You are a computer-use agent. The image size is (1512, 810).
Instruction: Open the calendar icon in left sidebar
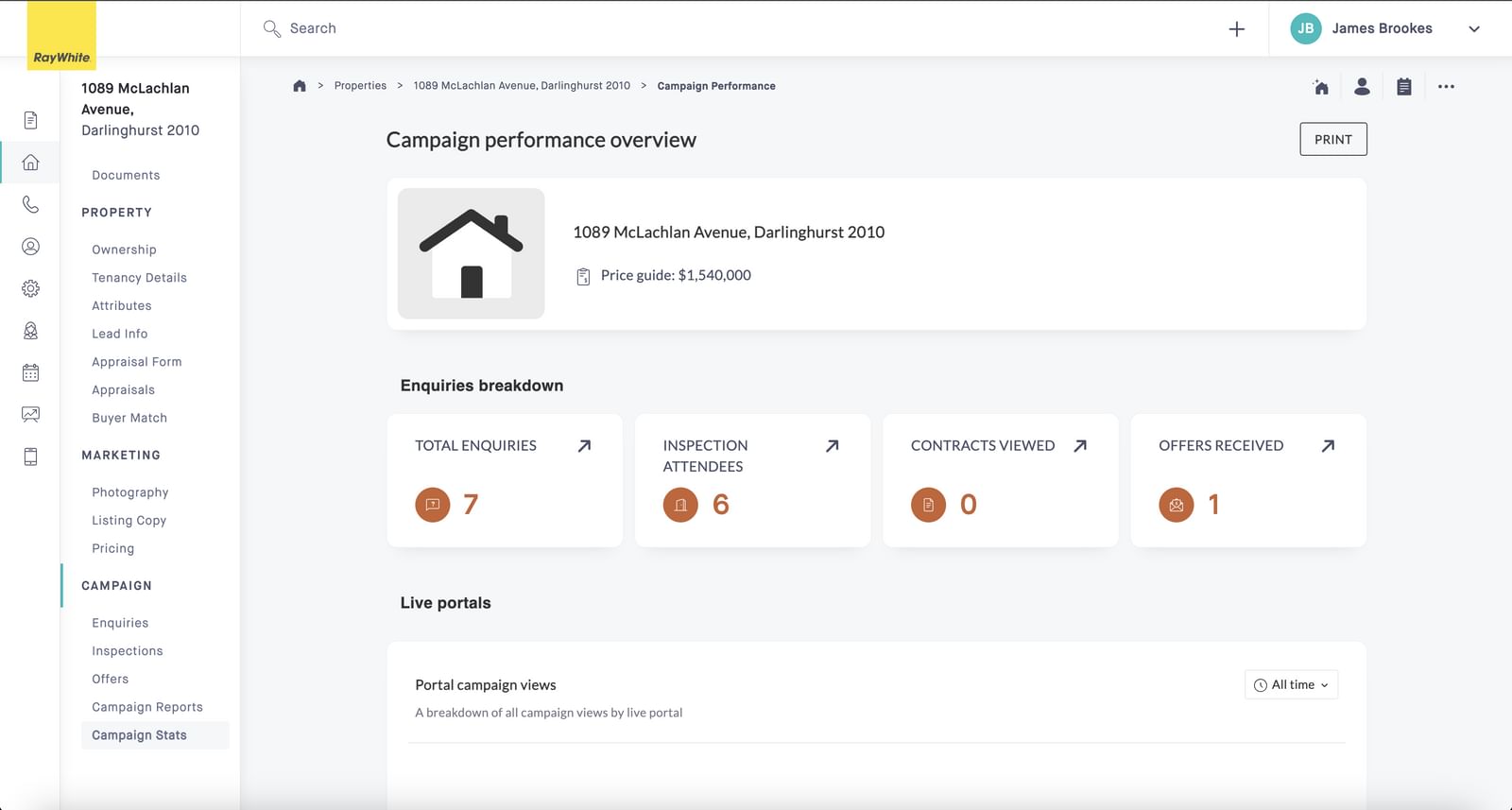point(30,372)
